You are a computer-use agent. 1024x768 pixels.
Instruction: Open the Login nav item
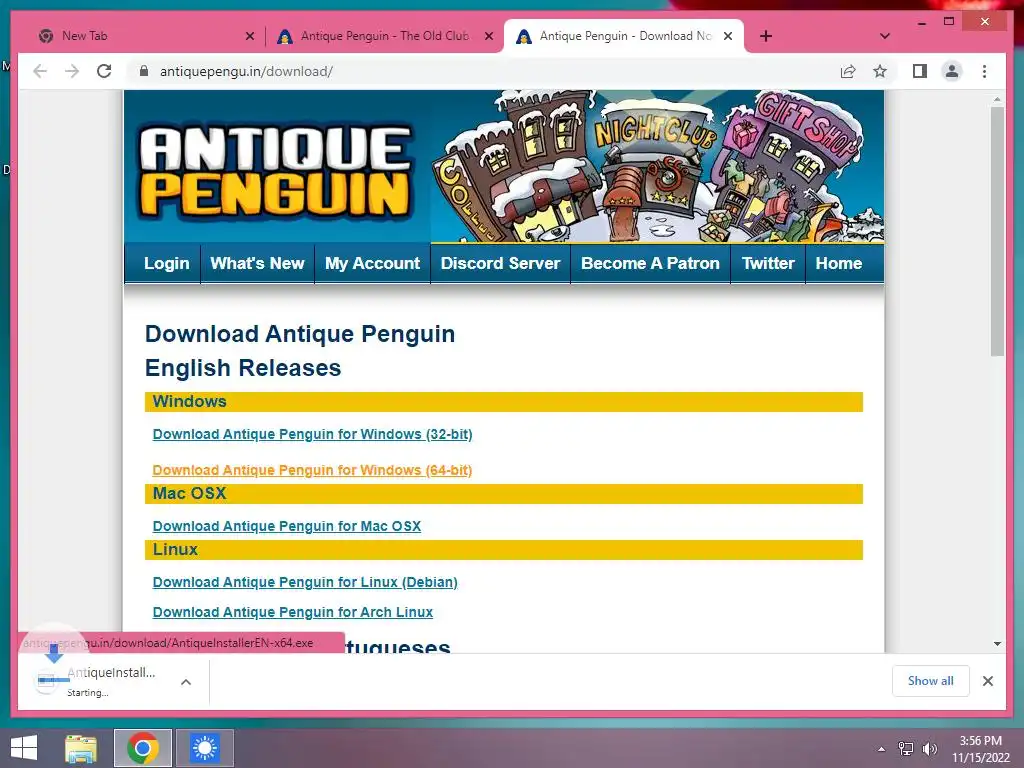click(x=167, y=263)
